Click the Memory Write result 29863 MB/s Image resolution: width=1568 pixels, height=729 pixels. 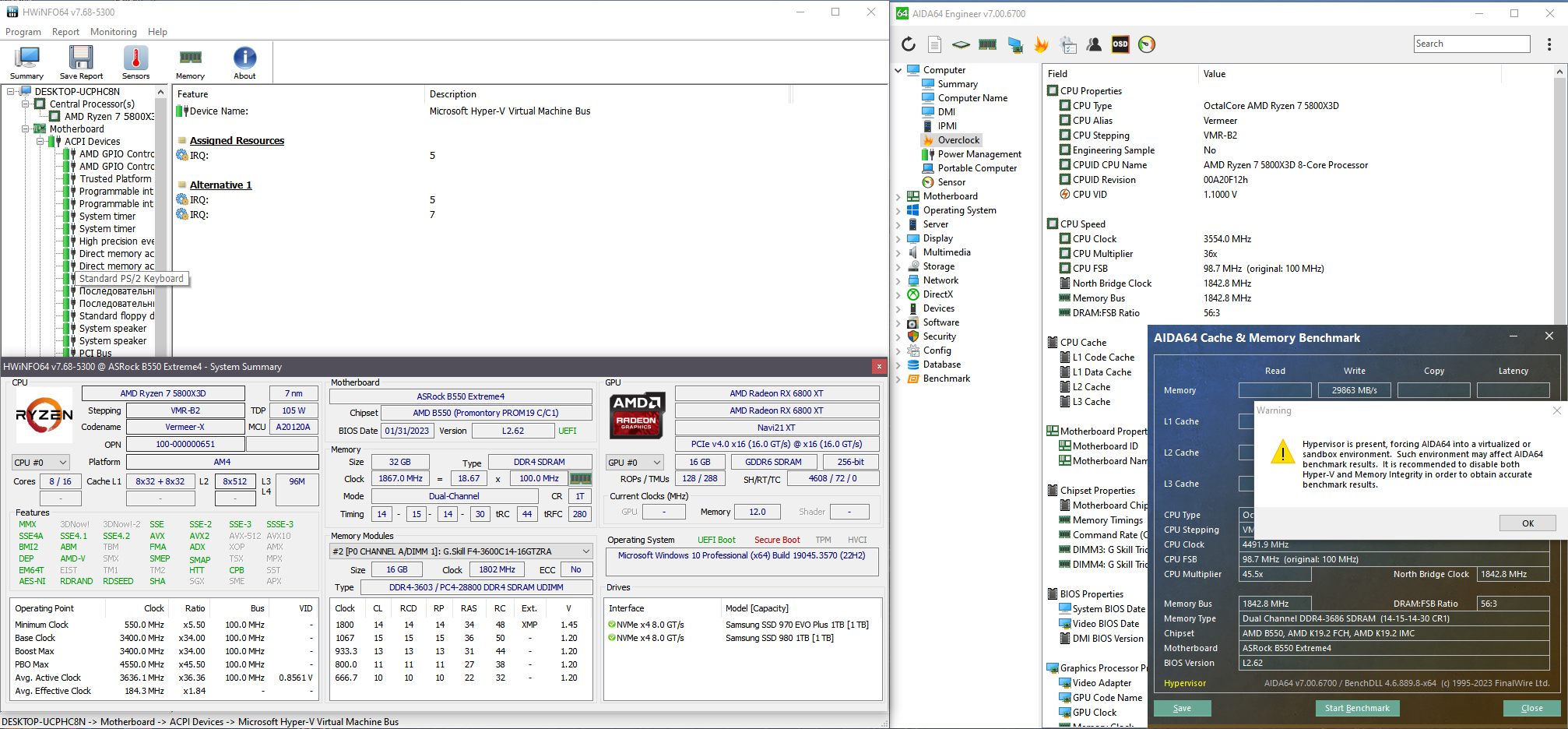[1354, 390]
